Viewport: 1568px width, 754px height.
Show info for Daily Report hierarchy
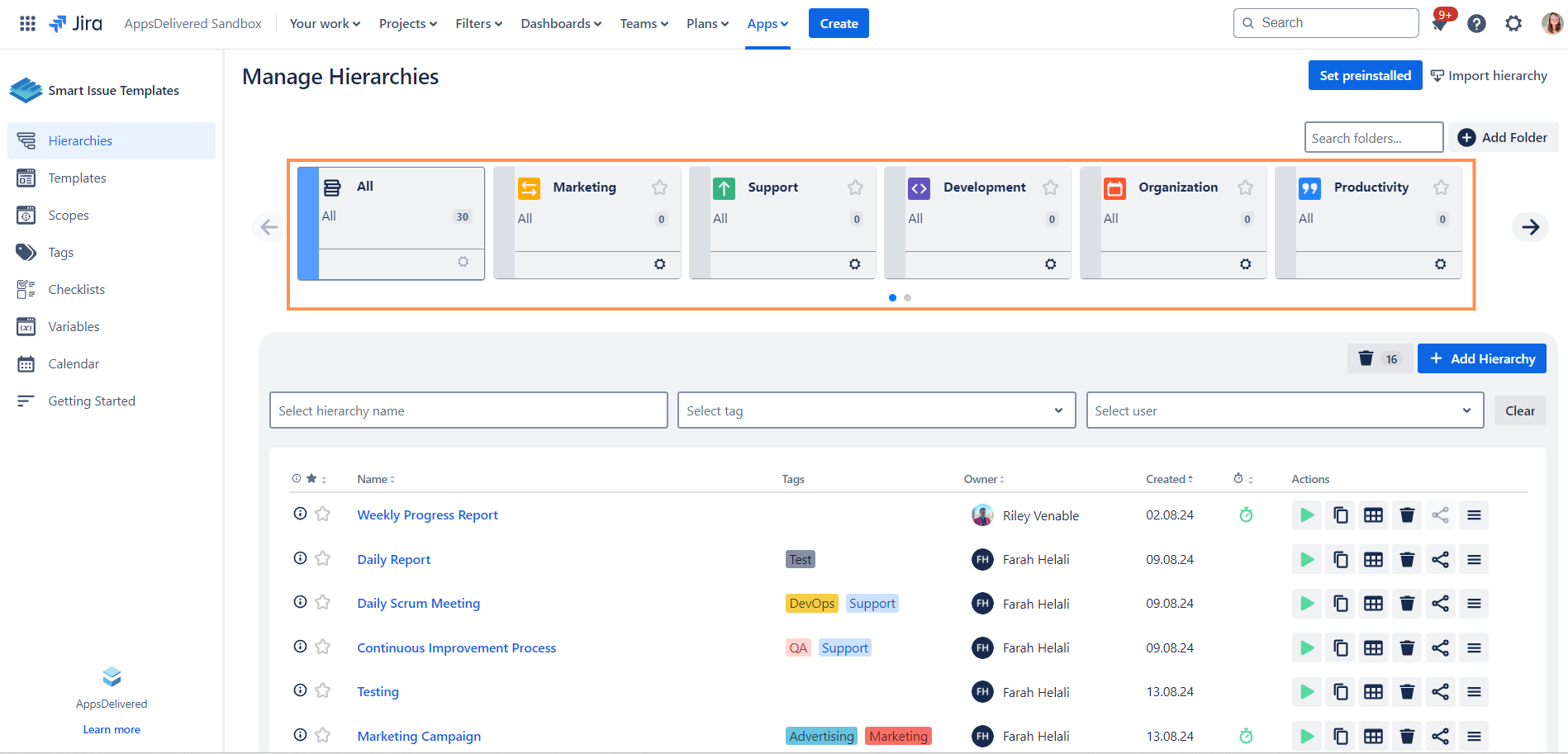(x=300, y=558)
